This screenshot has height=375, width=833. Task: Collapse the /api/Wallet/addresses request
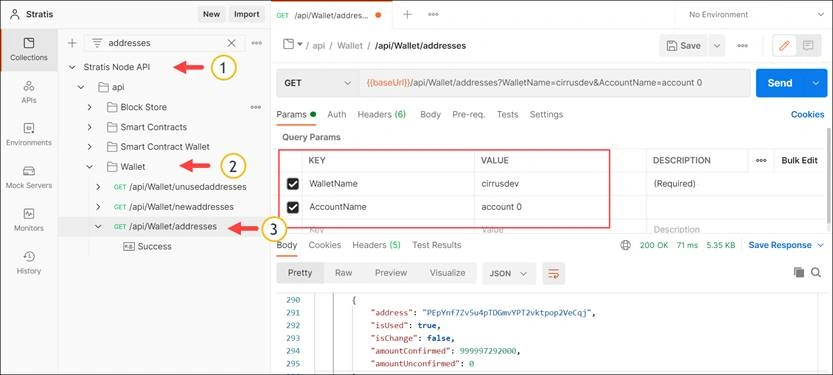98,226
